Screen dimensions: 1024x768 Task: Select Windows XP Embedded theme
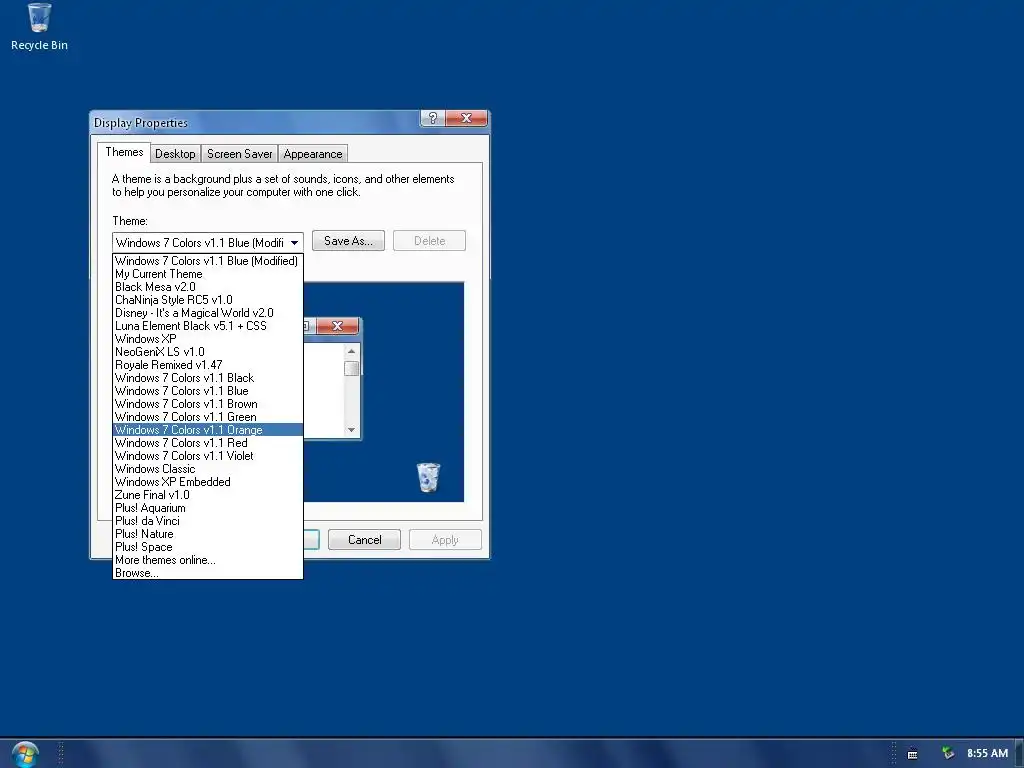208,482
